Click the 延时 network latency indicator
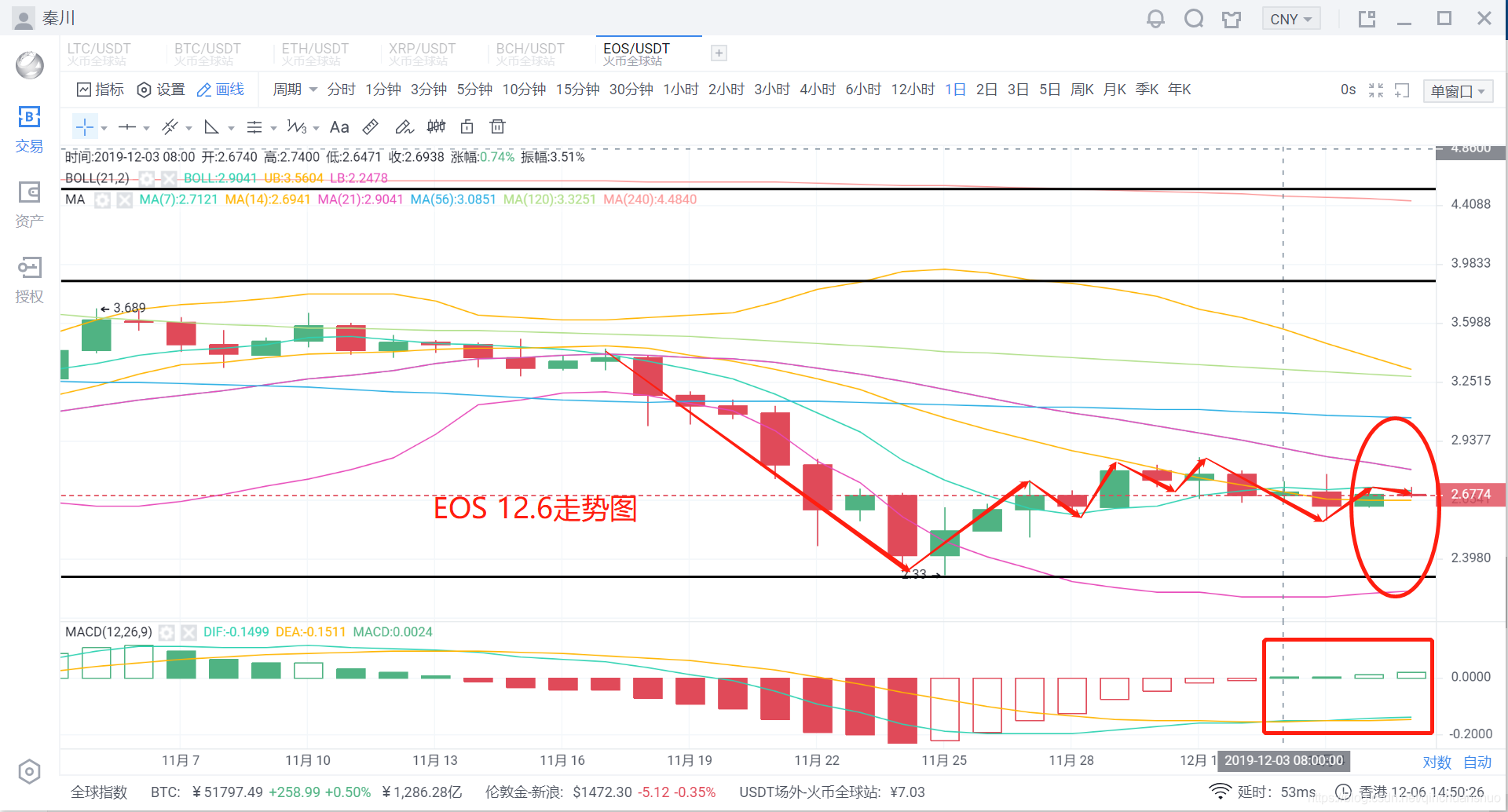This screenshot has height=812, width=1508. point(1263,792)
